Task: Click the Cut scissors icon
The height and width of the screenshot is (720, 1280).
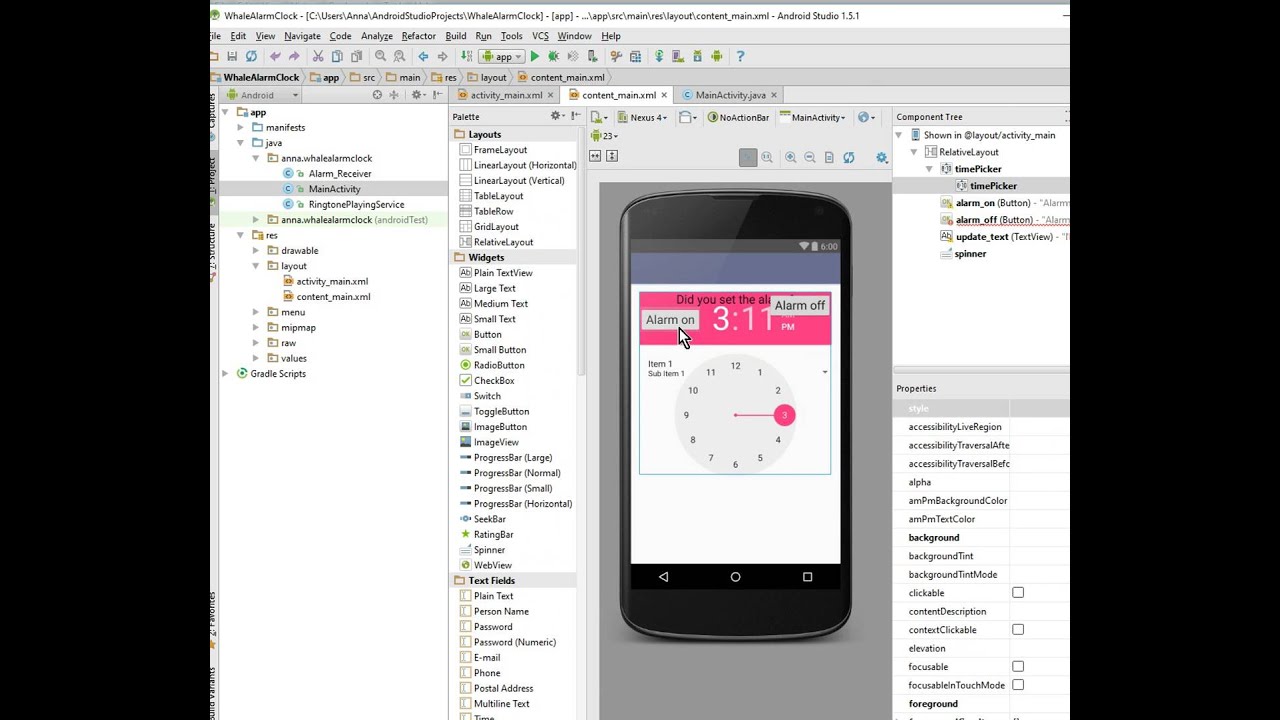Action: click(x=318, y=57)
